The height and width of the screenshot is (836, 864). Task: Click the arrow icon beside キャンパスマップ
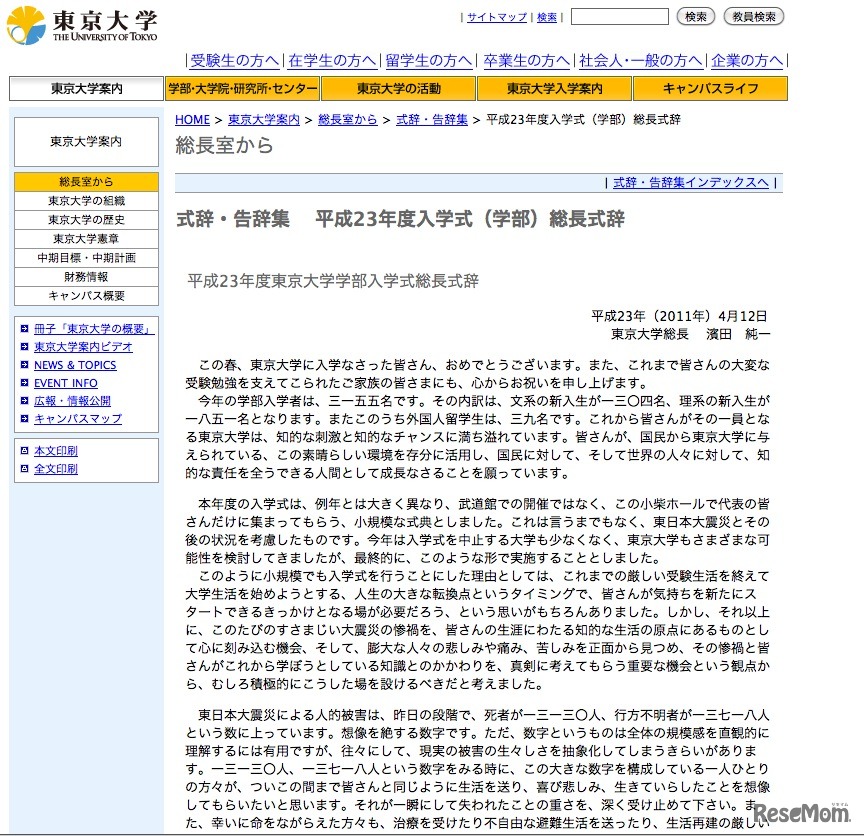[23, 419]
